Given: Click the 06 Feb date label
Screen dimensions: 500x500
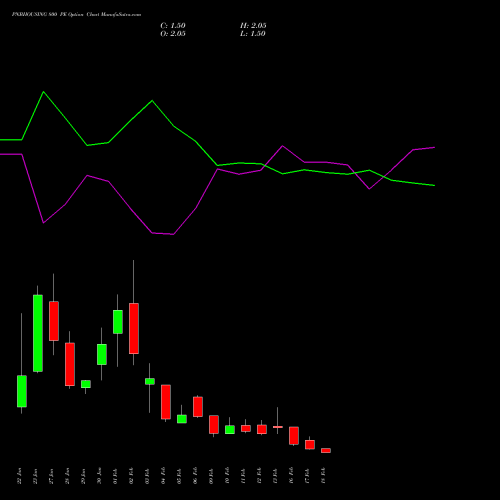Looking at the screenshot, I should (x=195, y=476).
